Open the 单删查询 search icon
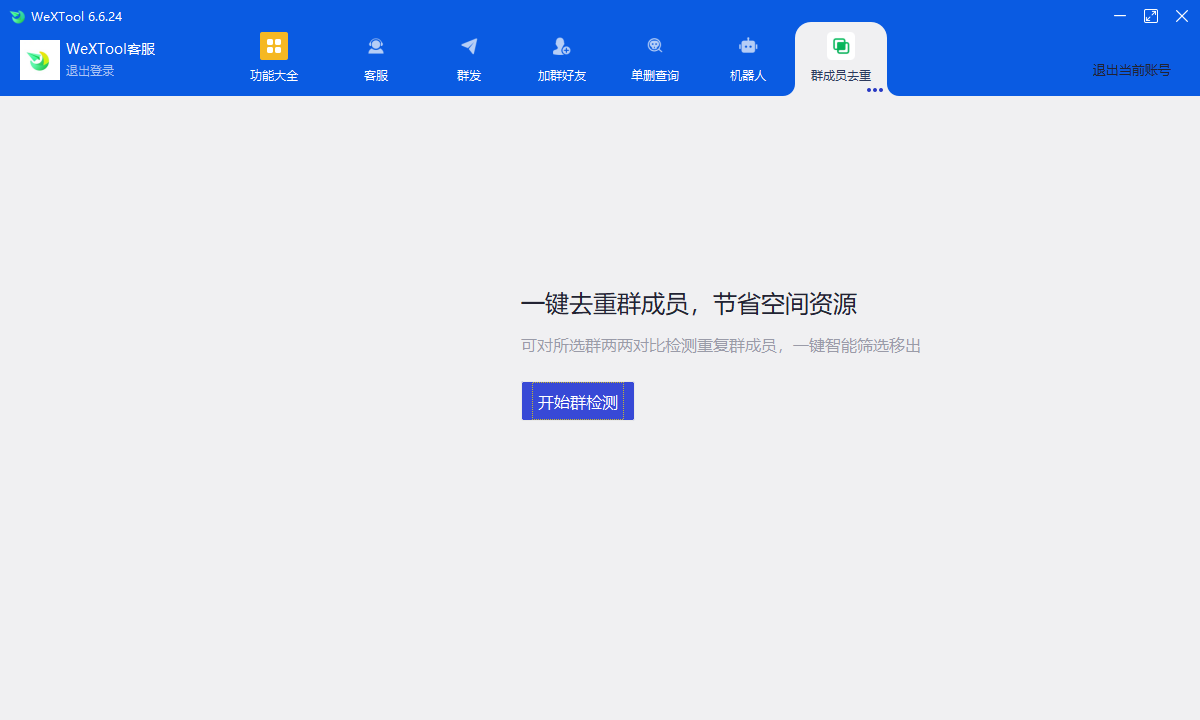The height and width of the screenshot is (720, 1200). point(655,47)
